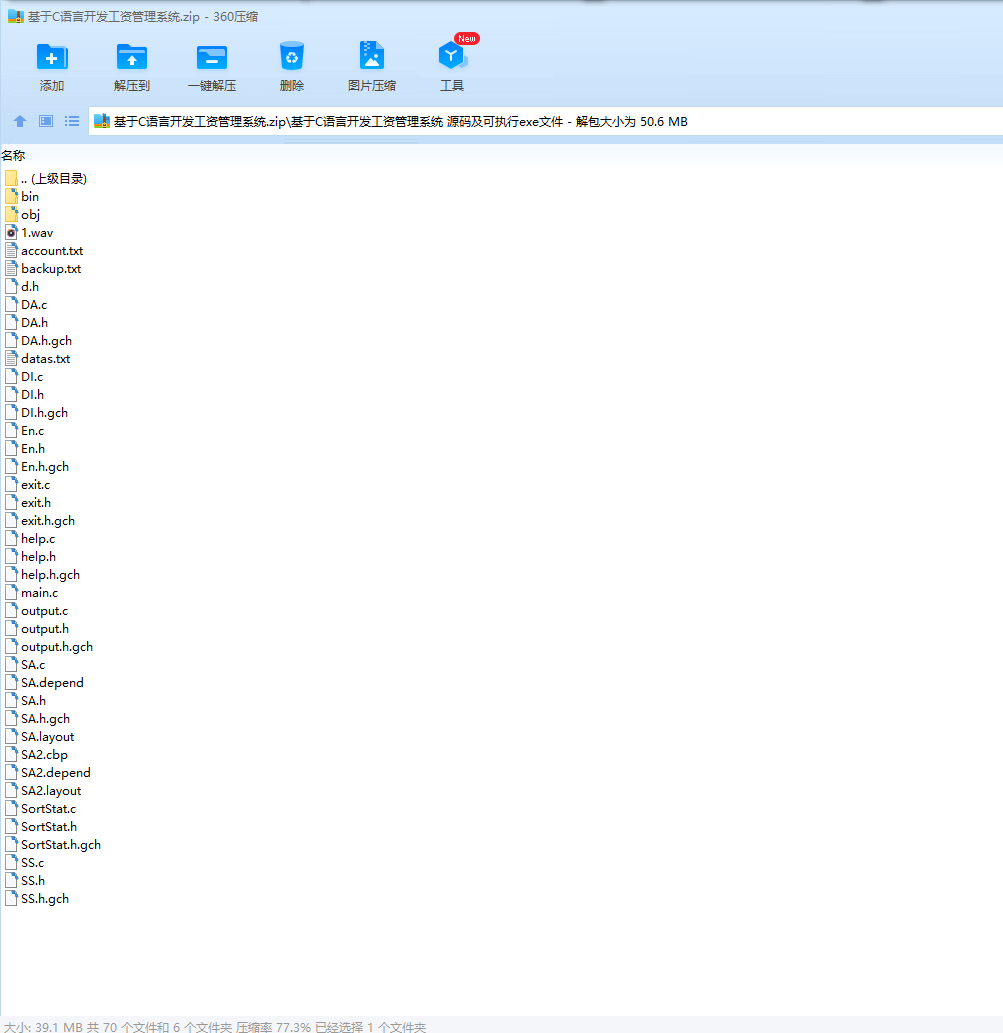Select the output.c file icon
The image size is (1003, 1033).
11,611
